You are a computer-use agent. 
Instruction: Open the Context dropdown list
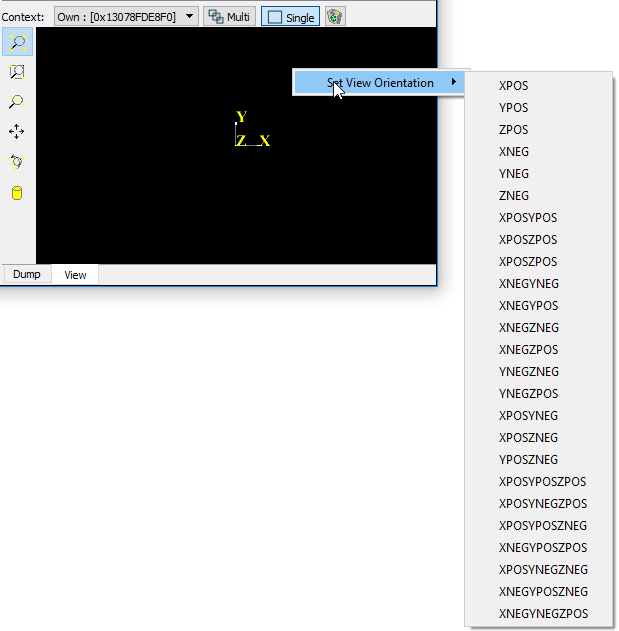191,17
